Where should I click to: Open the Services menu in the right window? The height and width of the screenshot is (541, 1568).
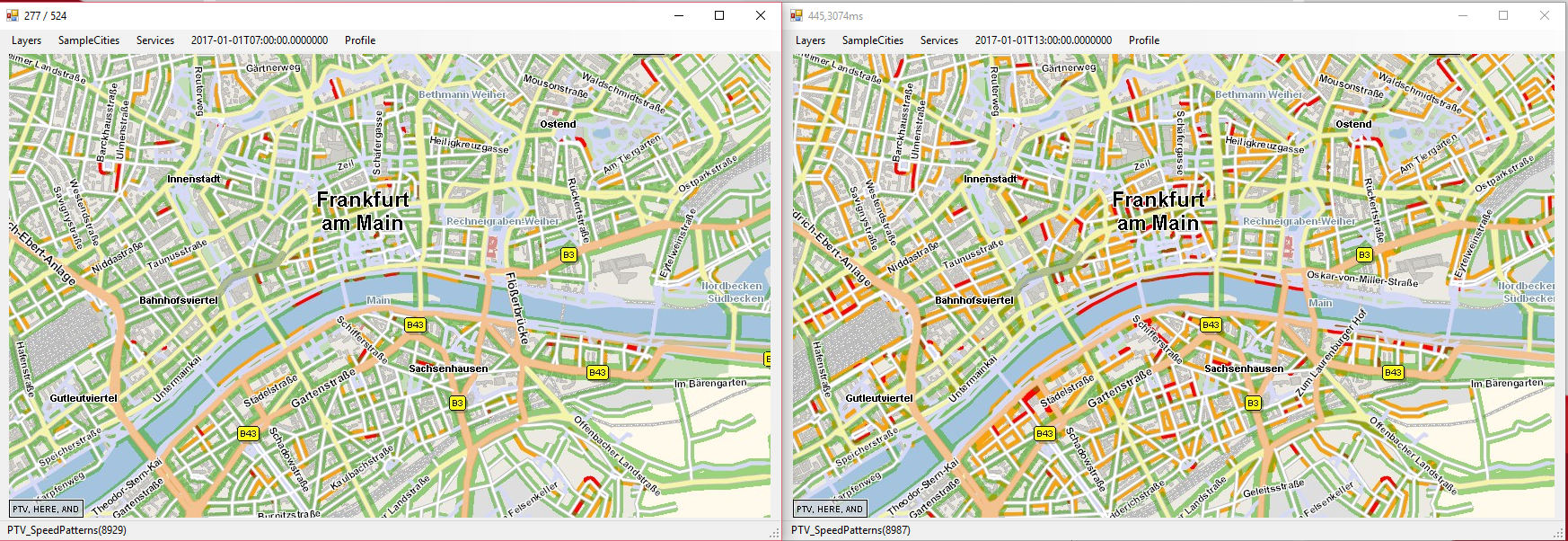click(x=938, y=40)
